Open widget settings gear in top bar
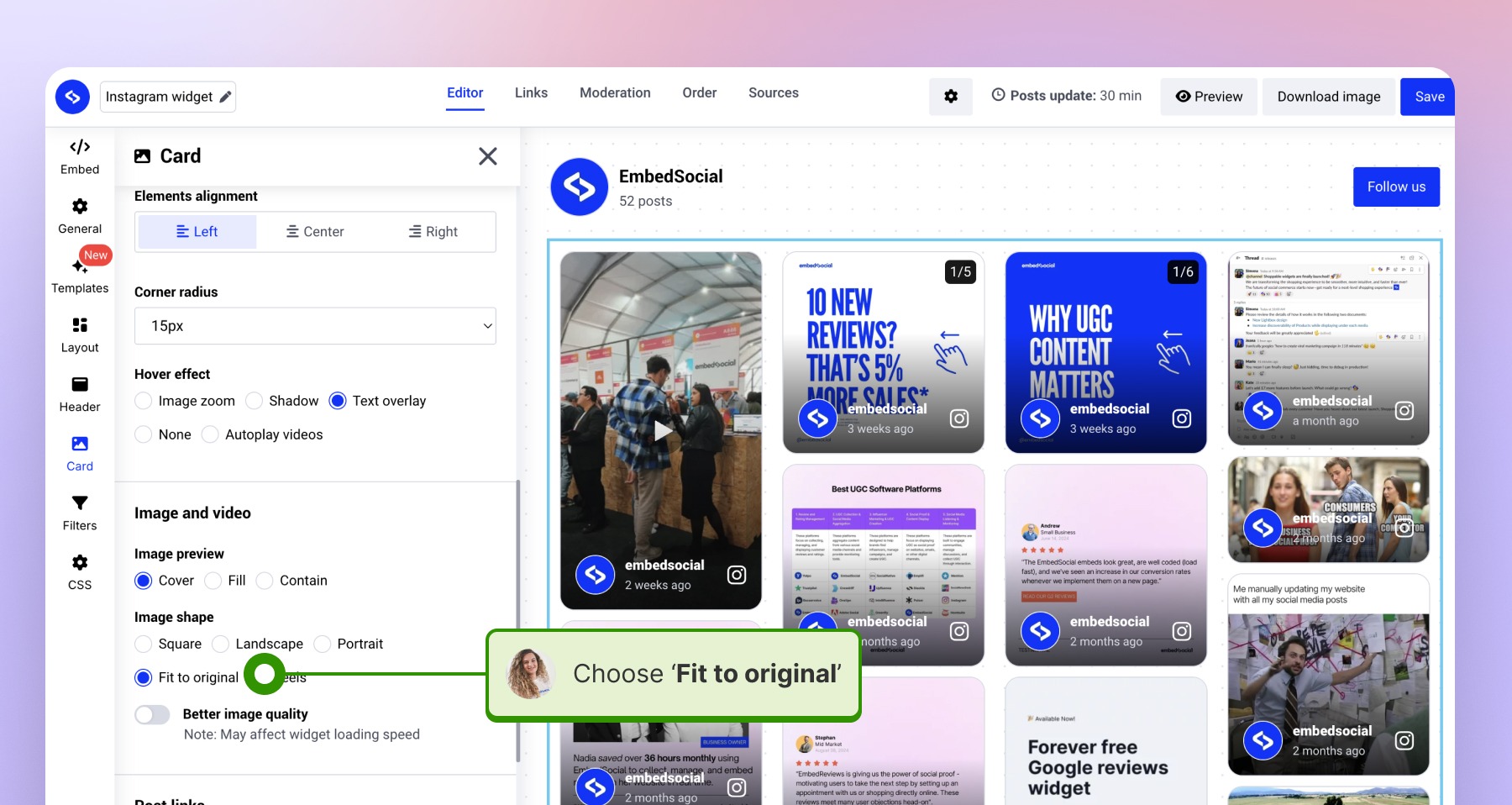This screenshot has height=805, width=1512. tap(951, 97)
